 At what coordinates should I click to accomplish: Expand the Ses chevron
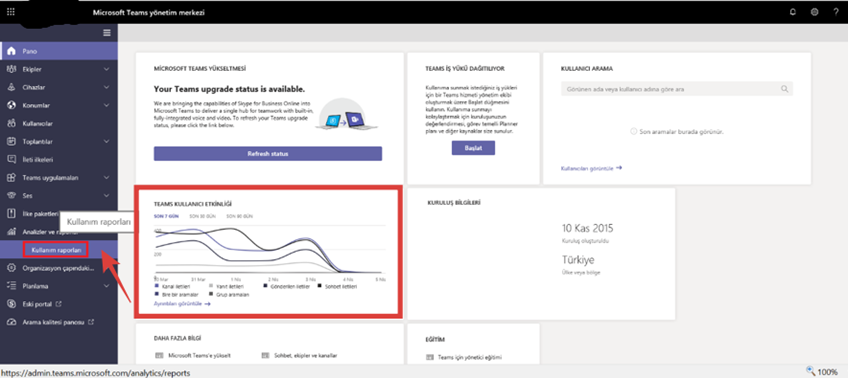pos(106,195)
